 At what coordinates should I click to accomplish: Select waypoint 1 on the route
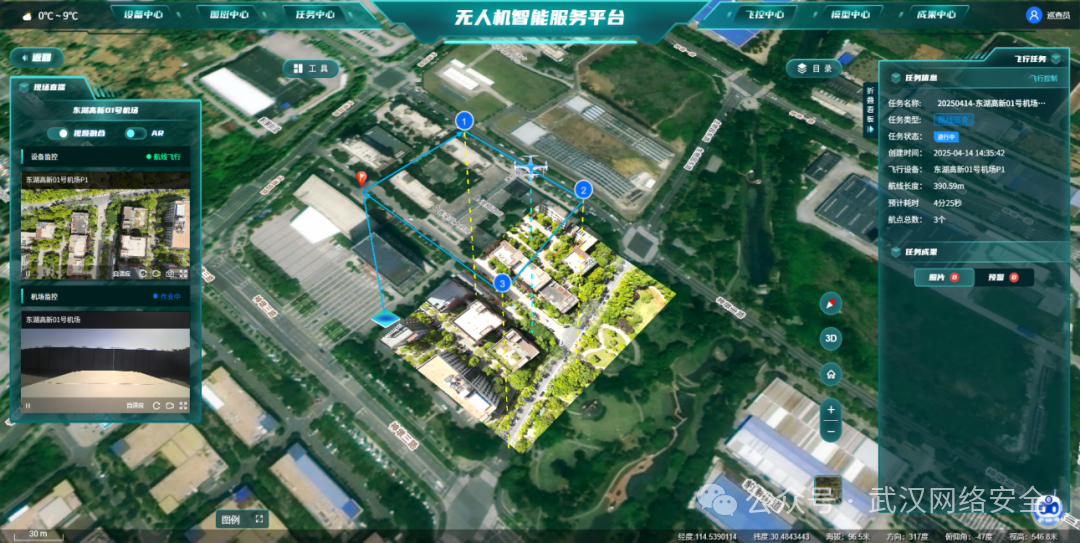[x=465, y=122]
